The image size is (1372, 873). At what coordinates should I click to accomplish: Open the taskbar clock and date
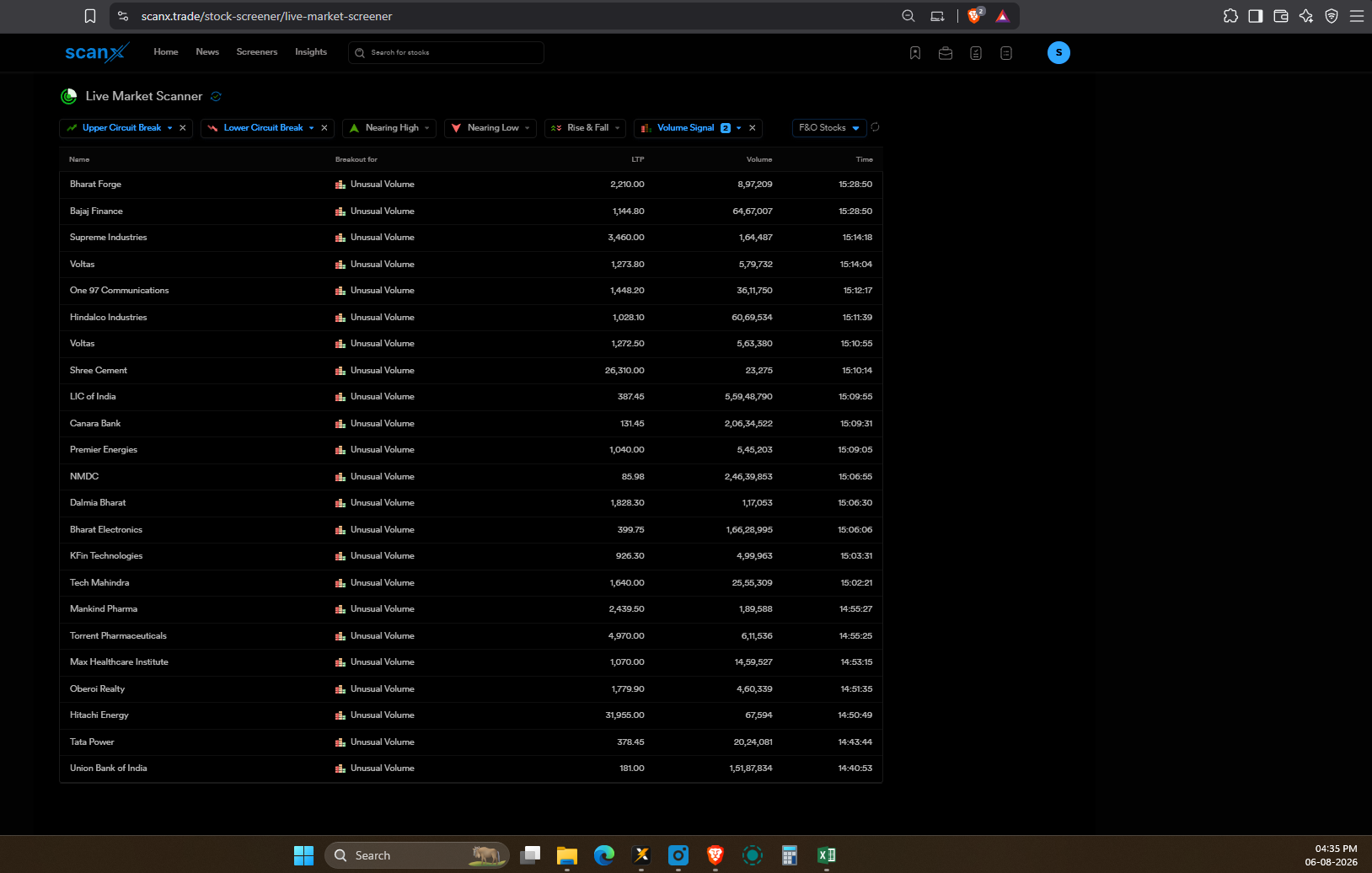(x=1332, y=855)
